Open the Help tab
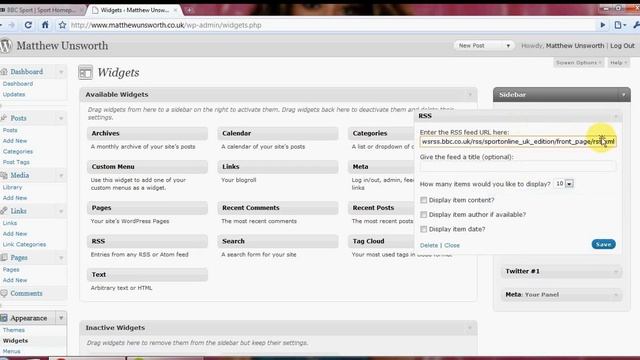The width and height of the screenshot is (640, 360). [x=618, y=62]
